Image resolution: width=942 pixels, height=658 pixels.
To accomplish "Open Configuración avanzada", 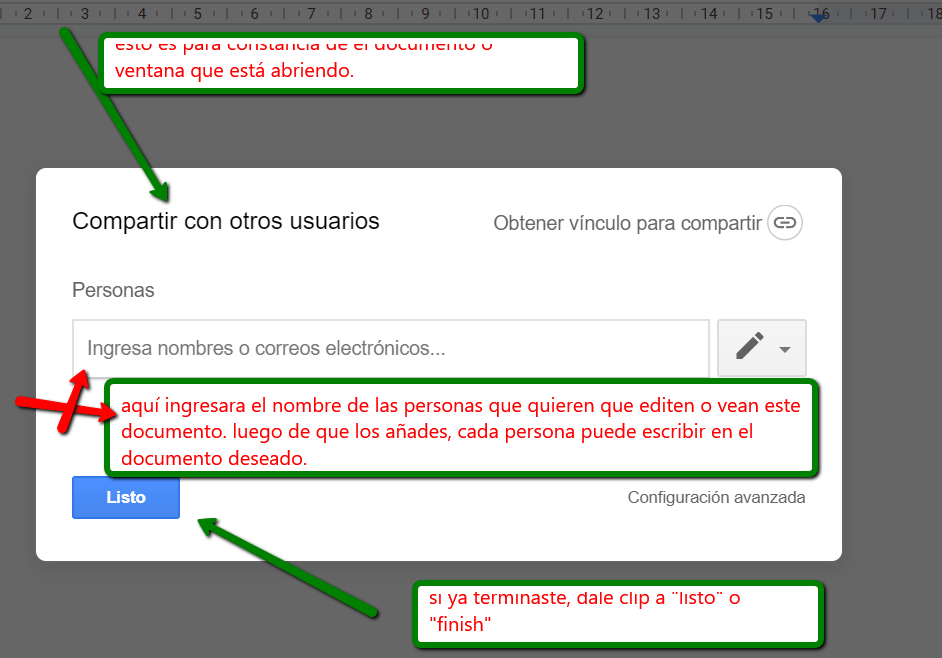I will 716,497.
